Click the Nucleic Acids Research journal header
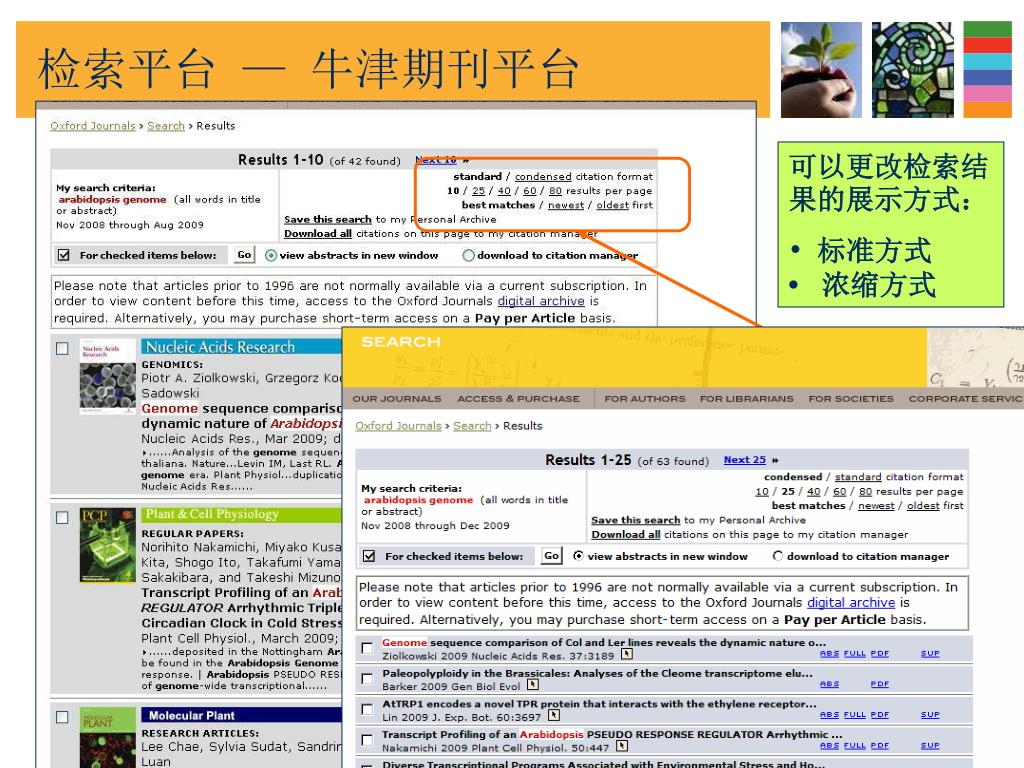The width and height of the screenshot is (1024, 768). (x=242, y=347)
